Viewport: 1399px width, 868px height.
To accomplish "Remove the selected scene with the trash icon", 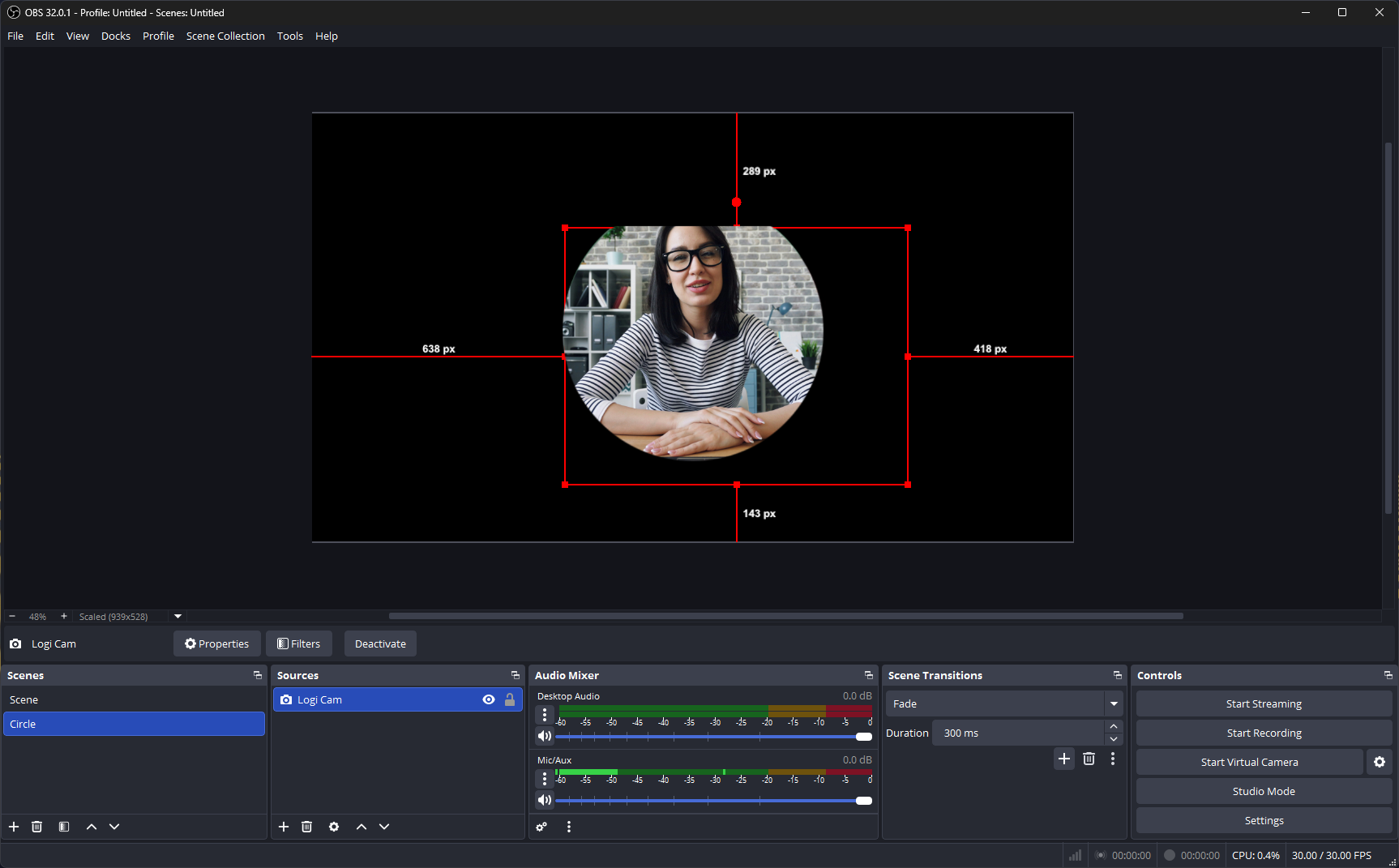I will pyautogui.click(x=36, y=827).
